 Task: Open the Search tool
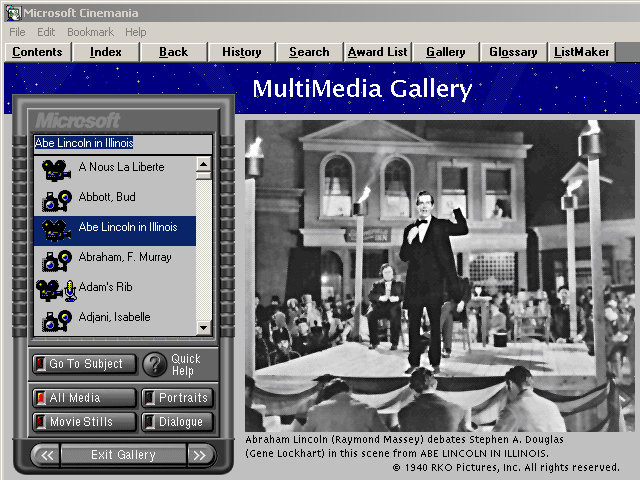(309, 52)
